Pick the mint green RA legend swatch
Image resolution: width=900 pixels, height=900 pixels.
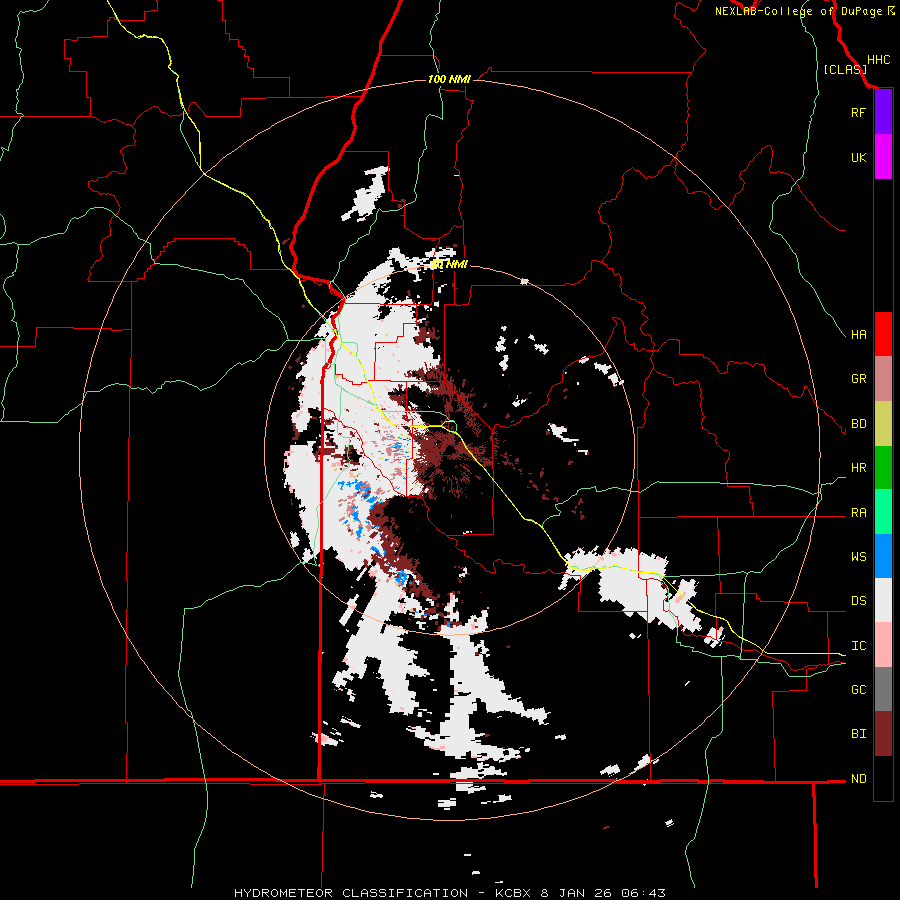(x=883, y=512)
